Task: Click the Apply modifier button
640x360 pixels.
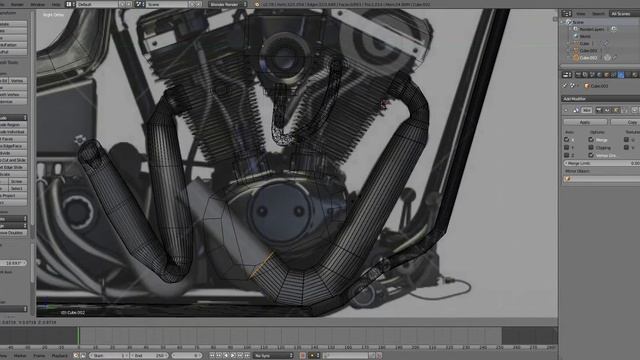Action: [x=585, y=122]
